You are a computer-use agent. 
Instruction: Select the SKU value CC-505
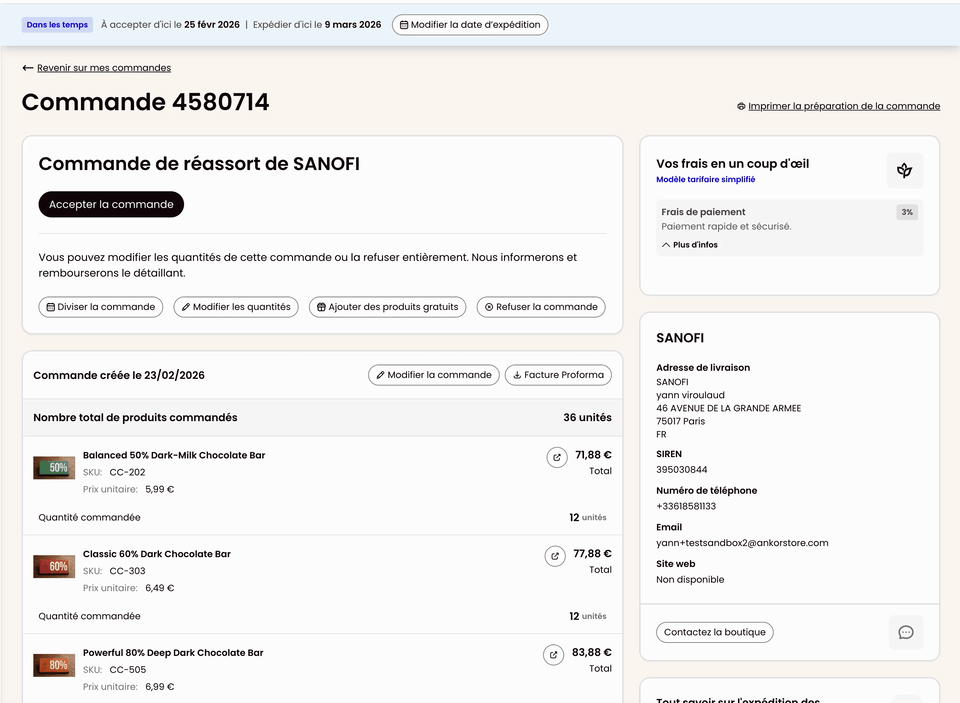(127, 669)
